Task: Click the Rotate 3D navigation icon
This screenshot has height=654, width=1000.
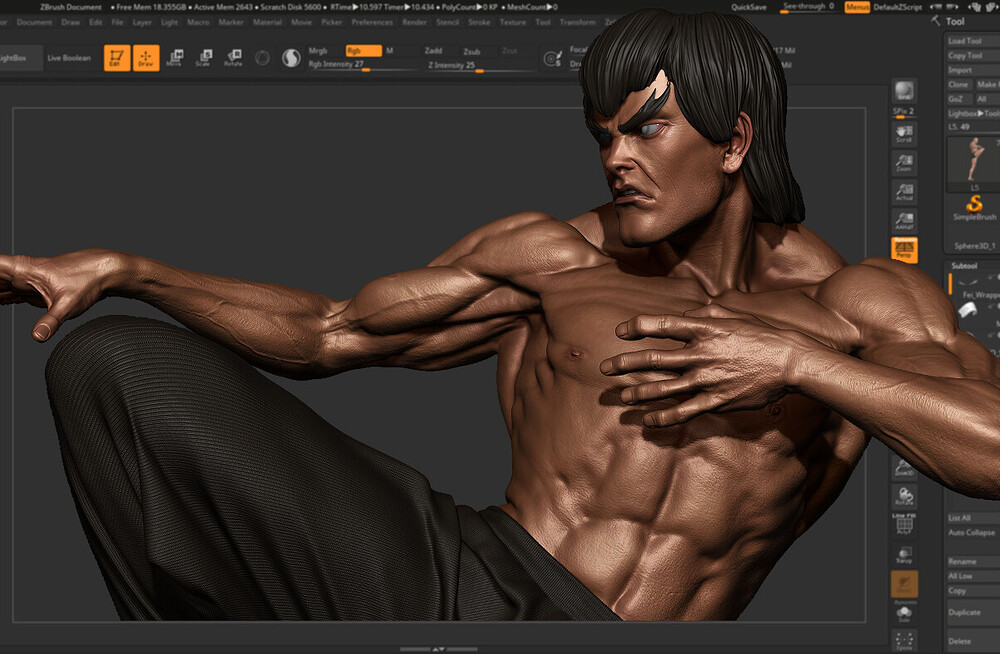Action: pyautogui.click(x=904, y=496)
